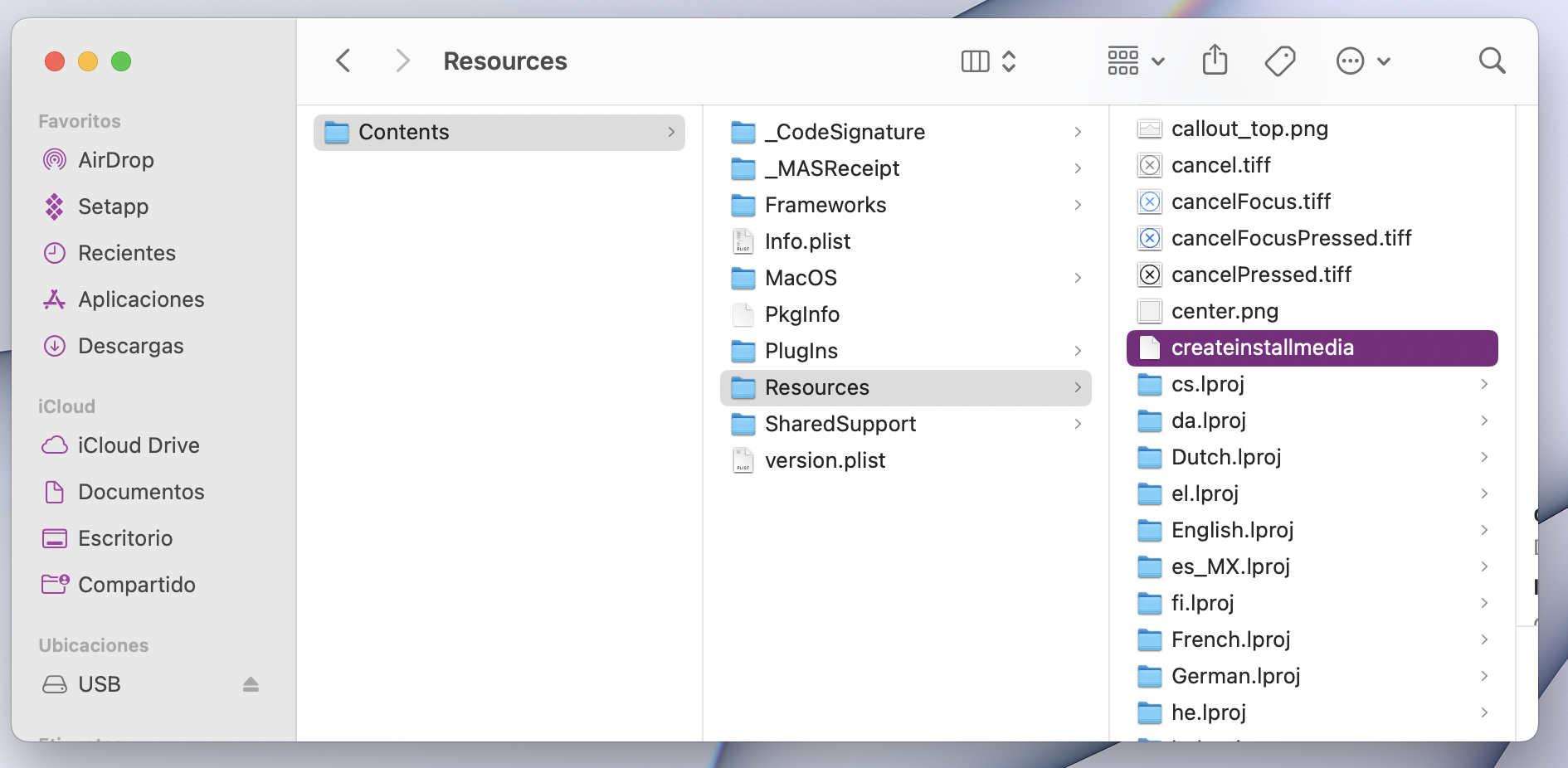The image size is (1568, 768).
Task: Select the Descargas sidebar item
Action: click(130, 346)
